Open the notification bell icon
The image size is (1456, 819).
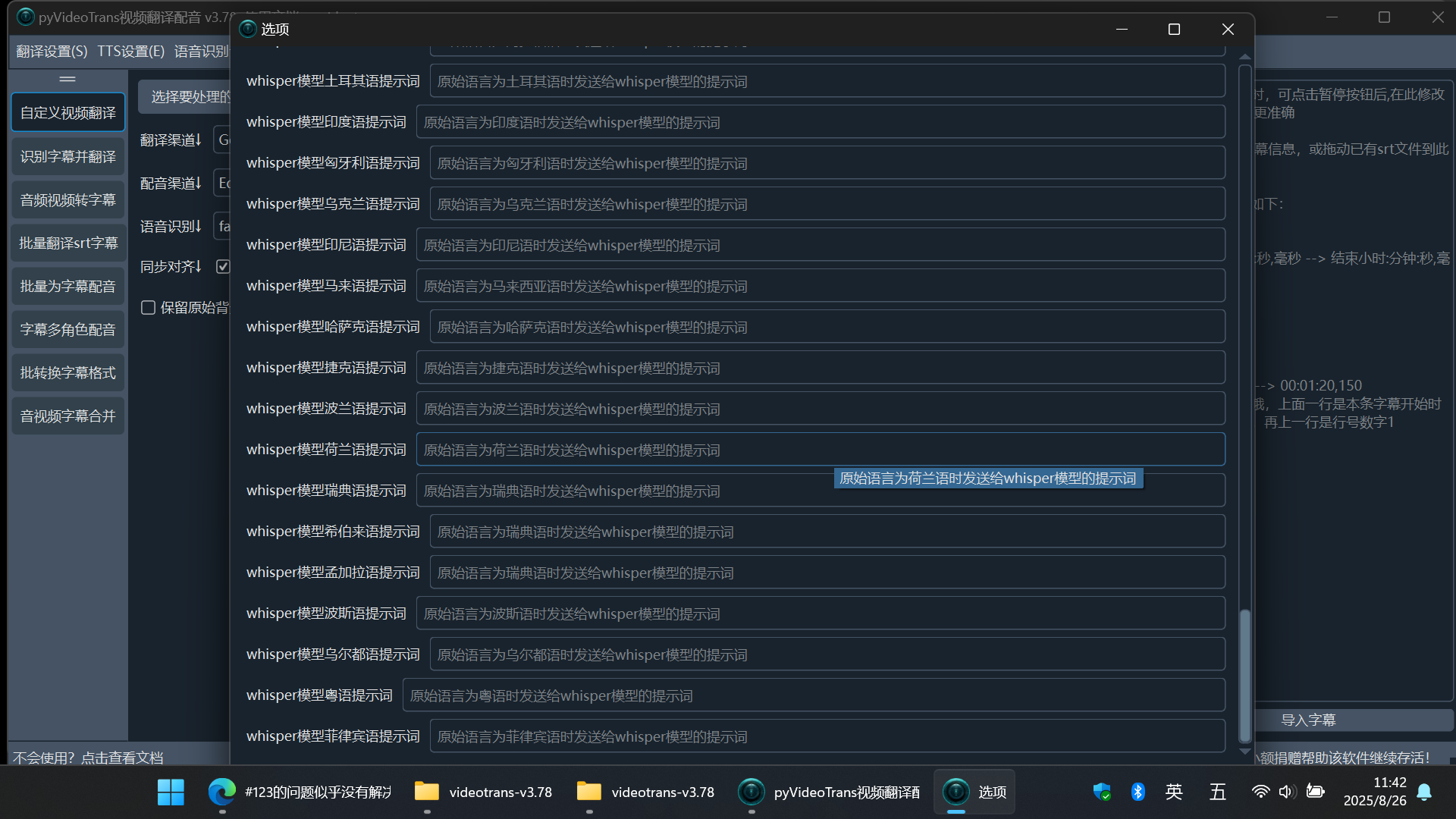tap(1424, 792)
